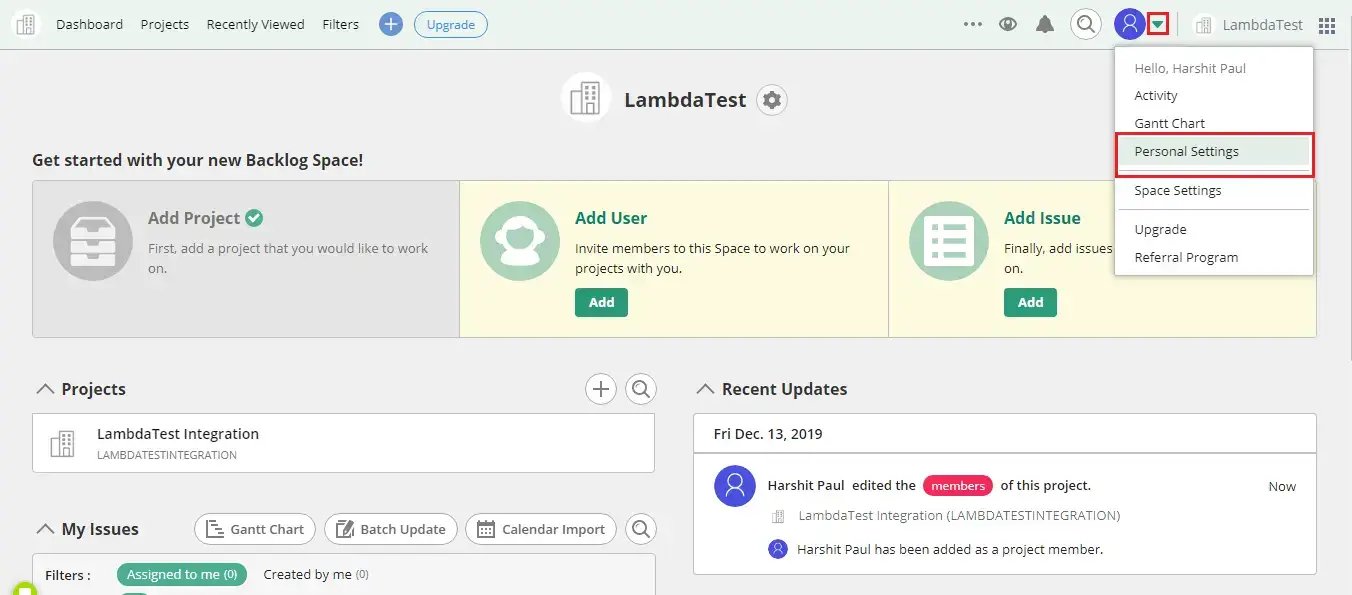
Task: Open the Recently Viewed menu item
Action: 255,24
